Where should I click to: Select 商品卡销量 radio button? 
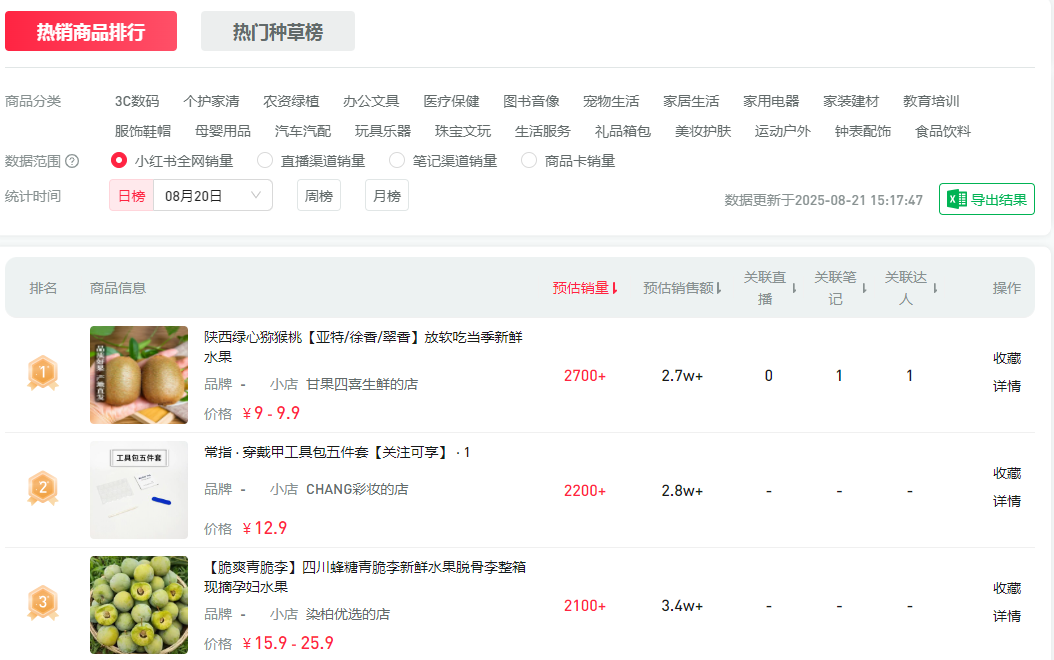(529, 160)
